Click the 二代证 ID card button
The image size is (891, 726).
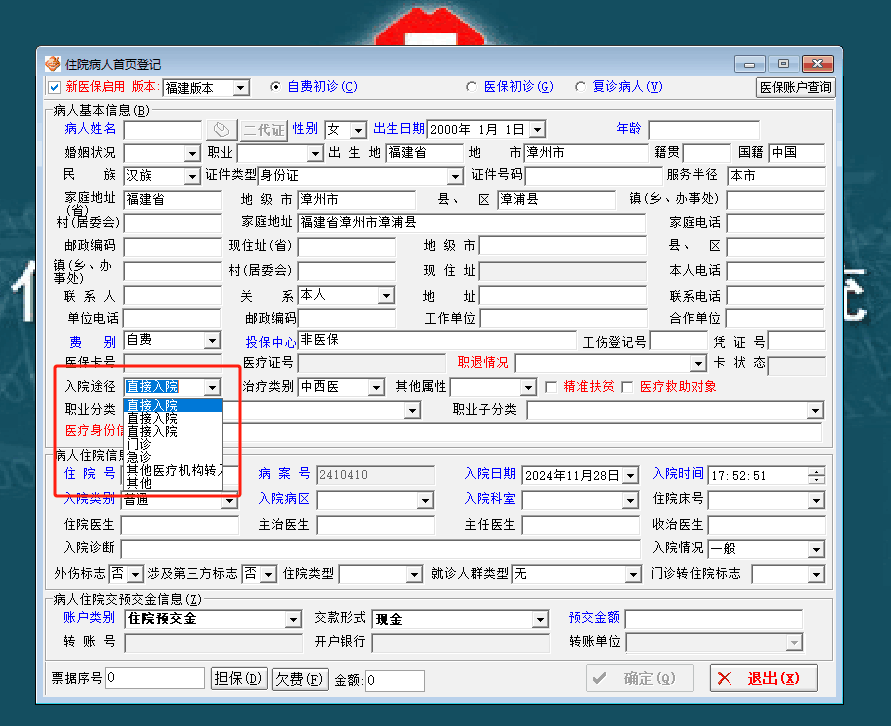(263, 130)
